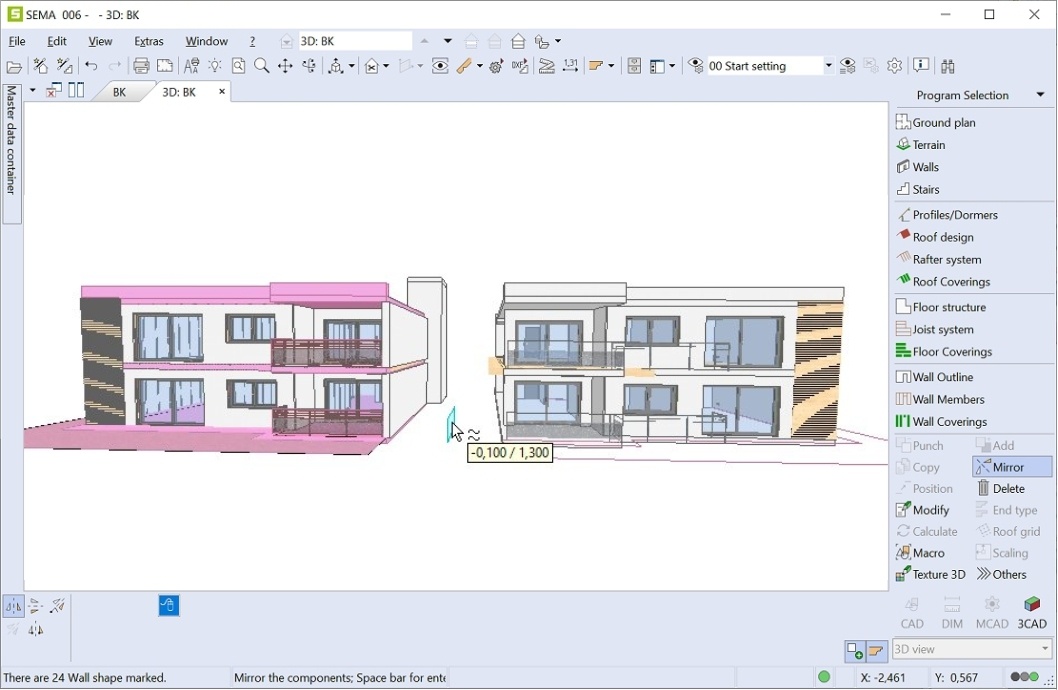This screenshot has height=690, width=1058.
Task: Open the '00 Start setting' dropdown
Action: (828, 66)
